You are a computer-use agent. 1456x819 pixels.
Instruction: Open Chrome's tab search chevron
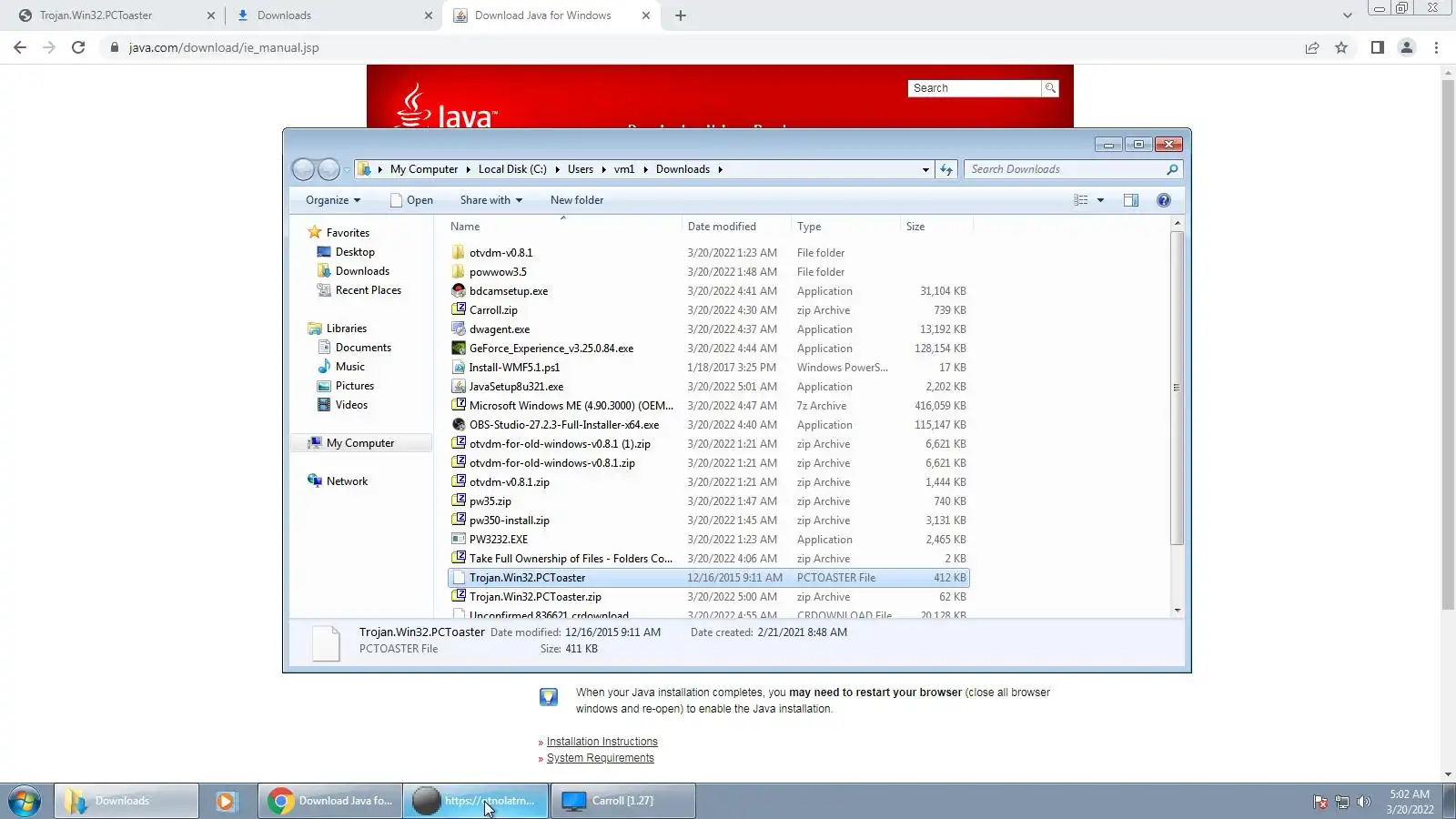coord(1348,15)
